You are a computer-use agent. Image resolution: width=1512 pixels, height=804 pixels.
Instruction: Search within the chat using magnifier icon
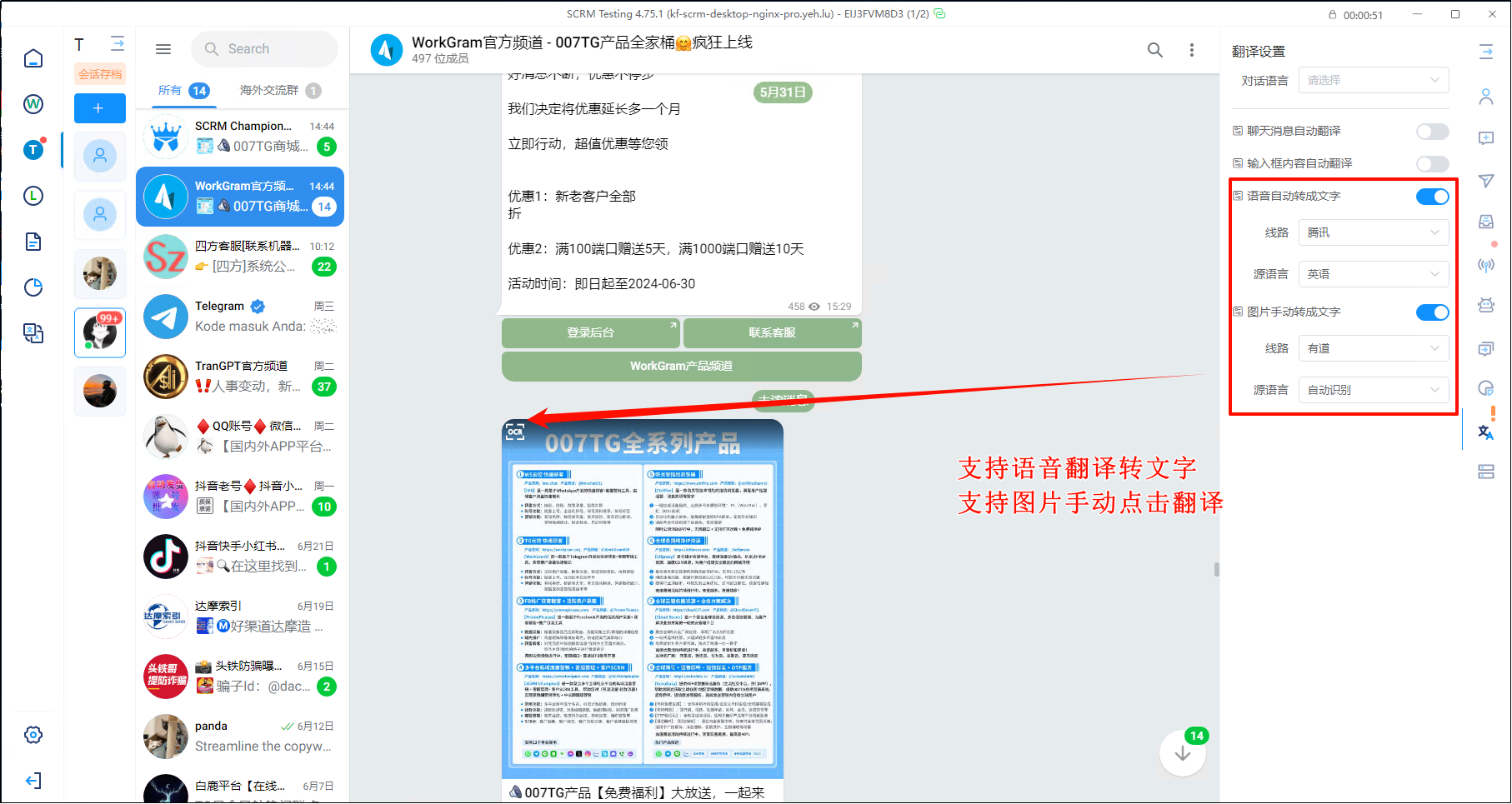[x=1155, y=50]
